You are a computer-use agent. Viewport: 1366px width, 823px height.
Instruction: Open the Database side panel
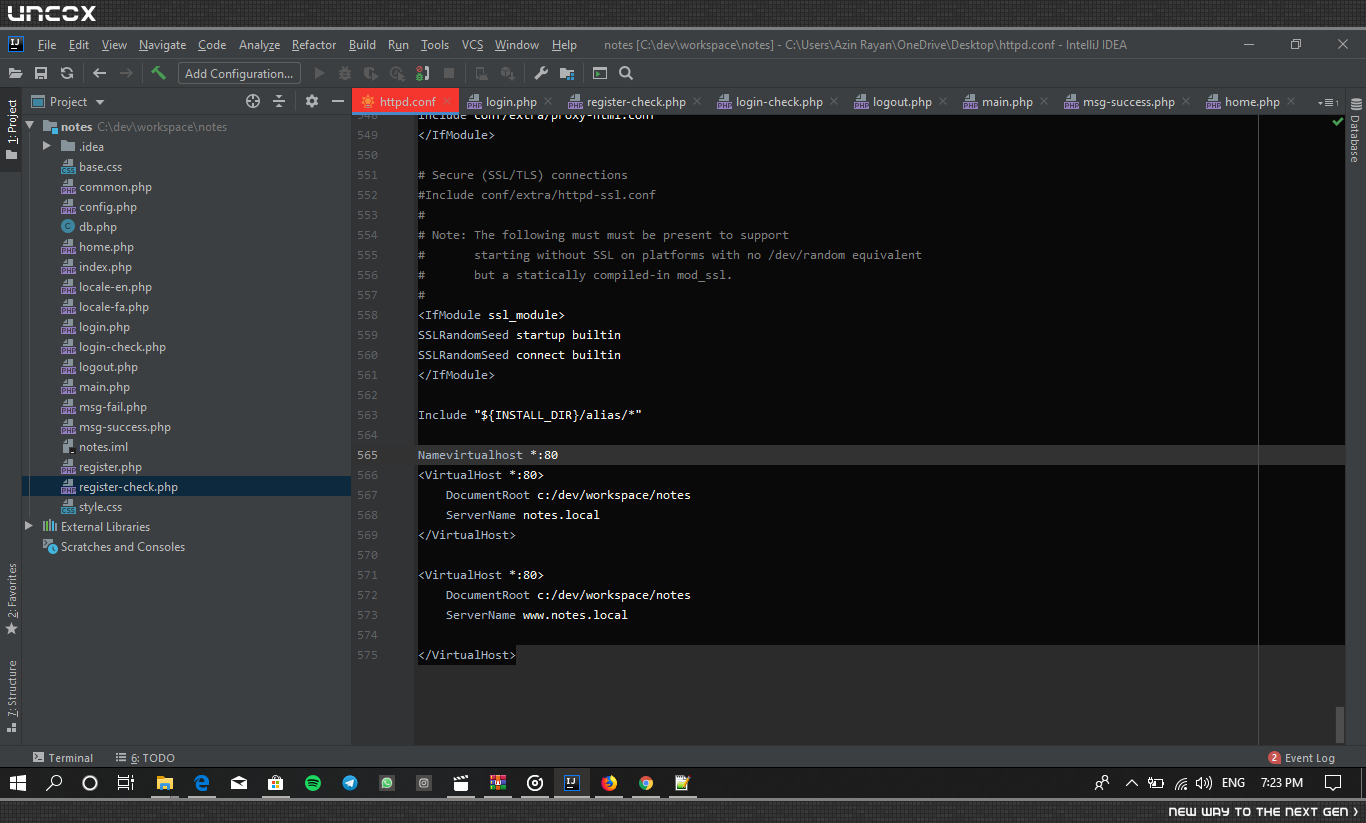[x=1355, y=131]
